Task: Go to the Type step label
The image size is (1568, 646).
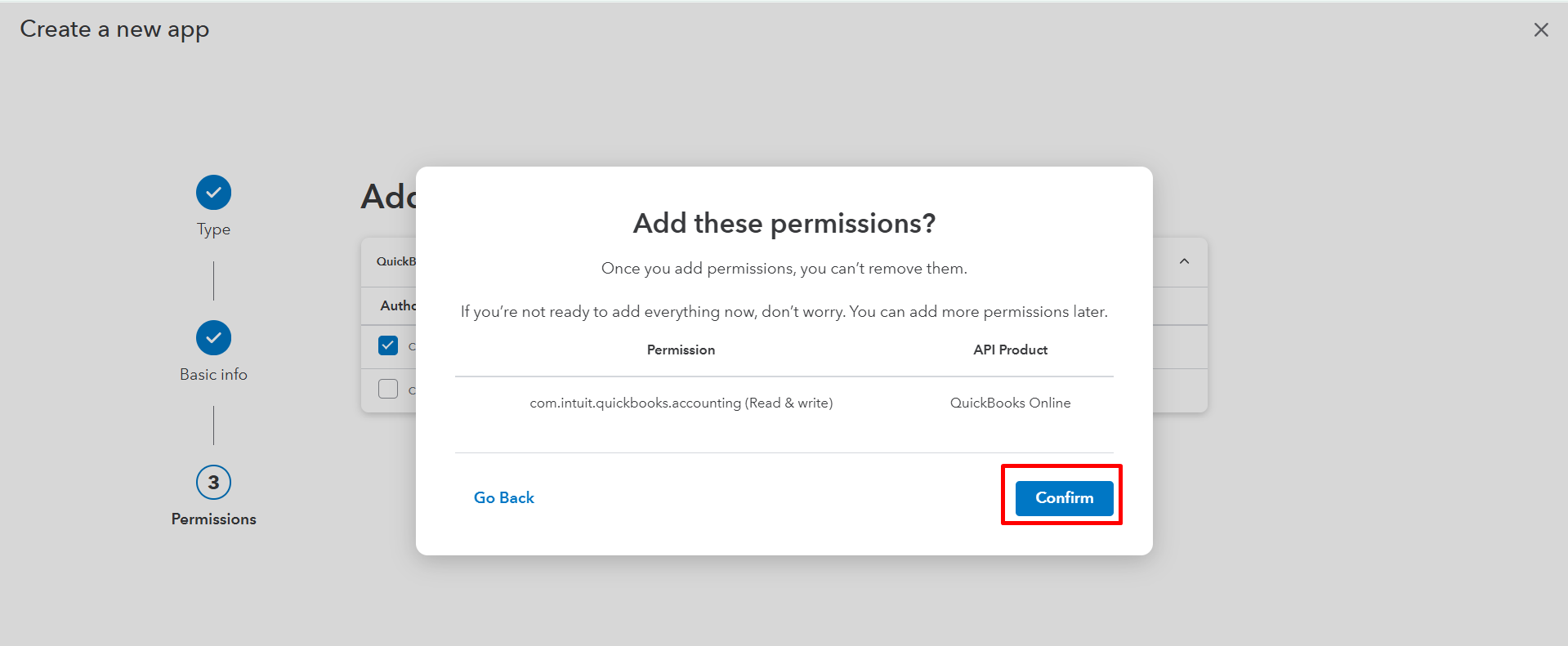Action: (213, 229)
